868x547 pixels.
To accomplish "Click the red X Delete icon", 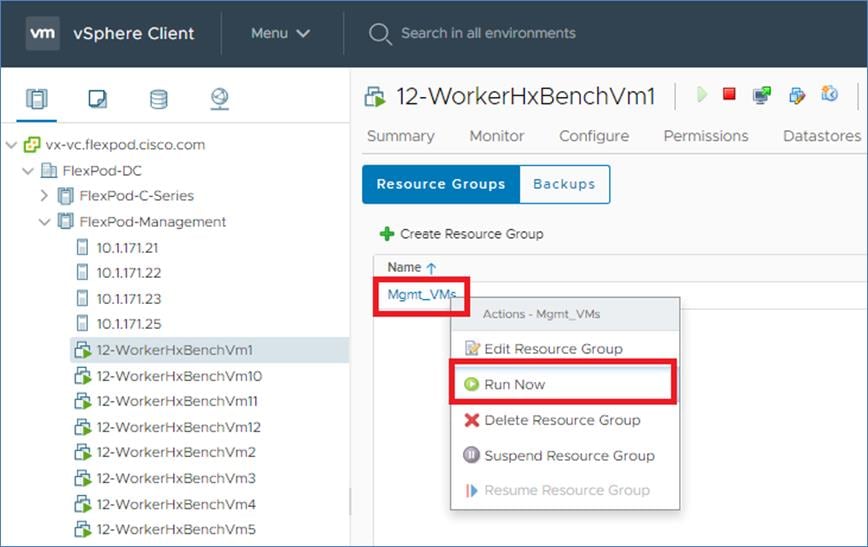I will pos(472,420).
